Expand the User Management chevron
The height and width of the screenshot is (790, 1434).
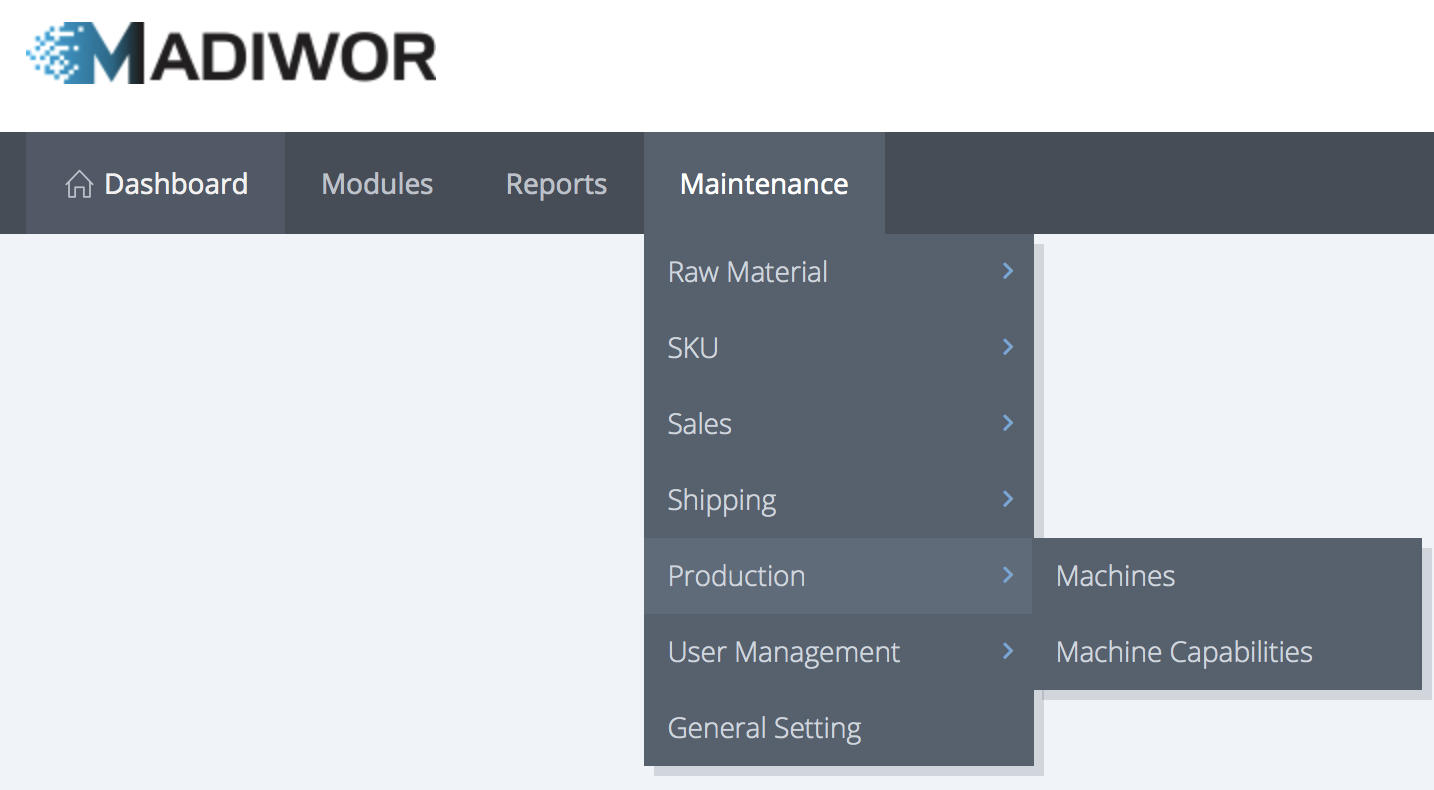1008,651
